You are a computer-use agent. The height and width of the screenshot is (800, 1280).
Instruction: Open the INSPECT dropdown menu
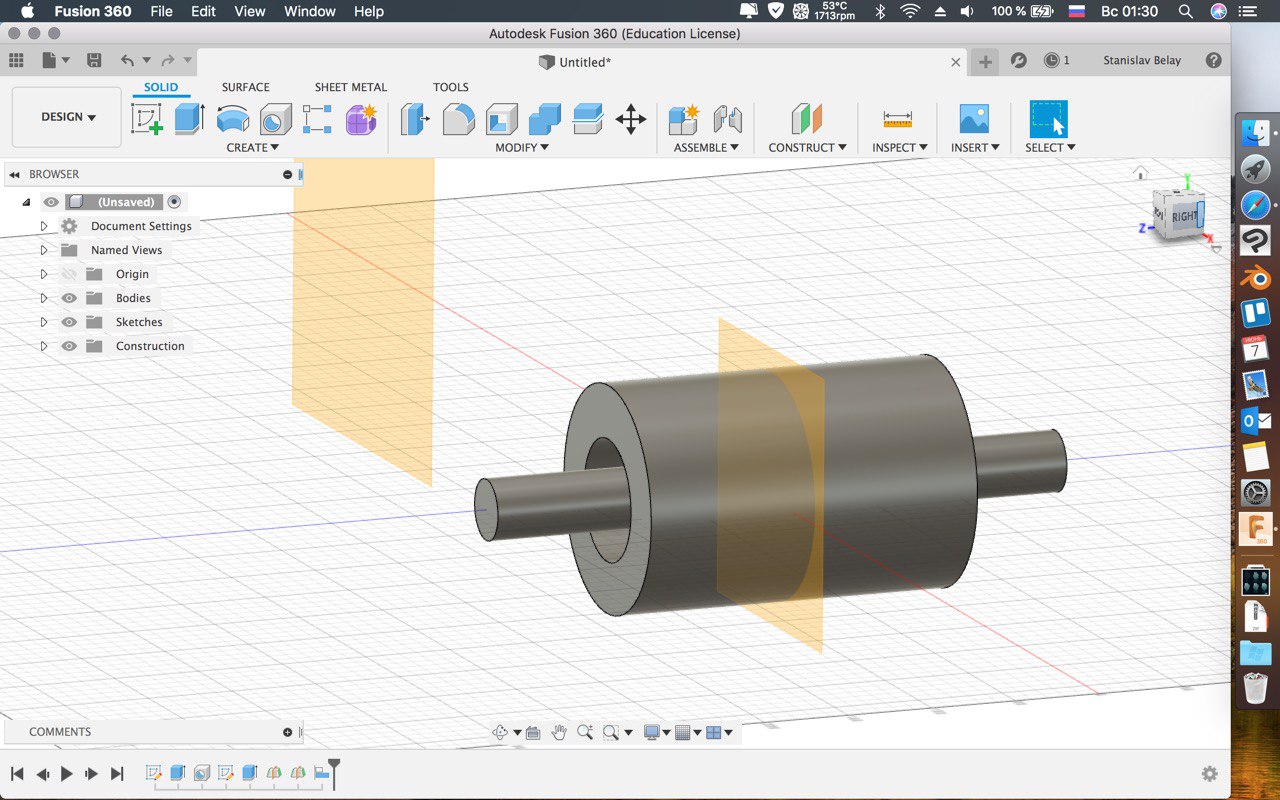[x=899, y=148]
